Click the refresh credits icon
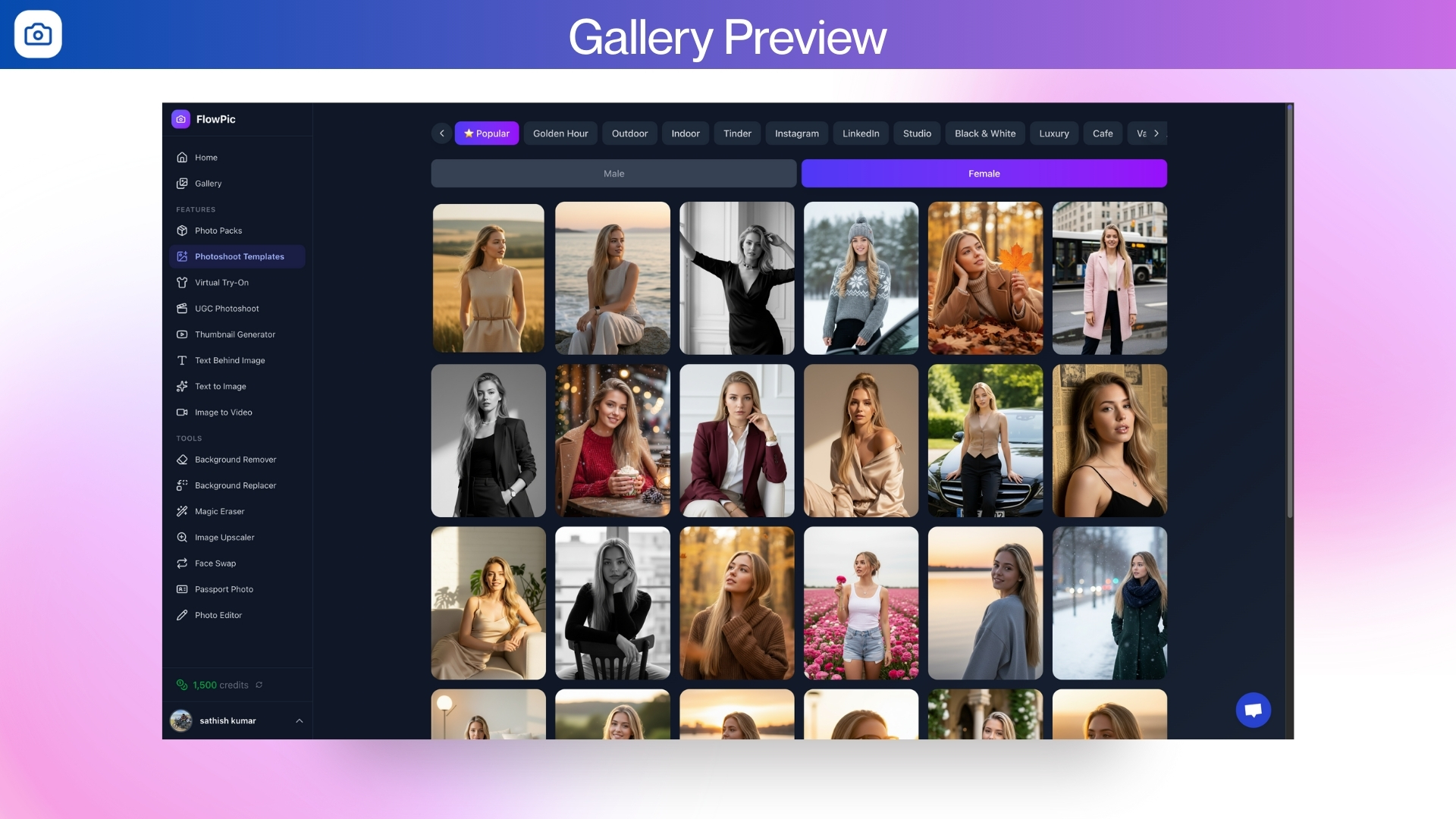 [x=259, y=685]
